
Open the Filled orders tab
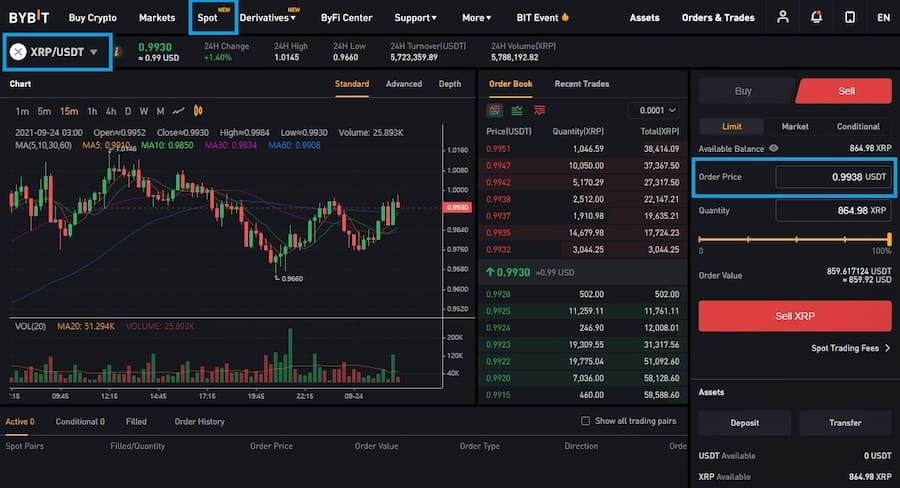[x=136, y=421]
